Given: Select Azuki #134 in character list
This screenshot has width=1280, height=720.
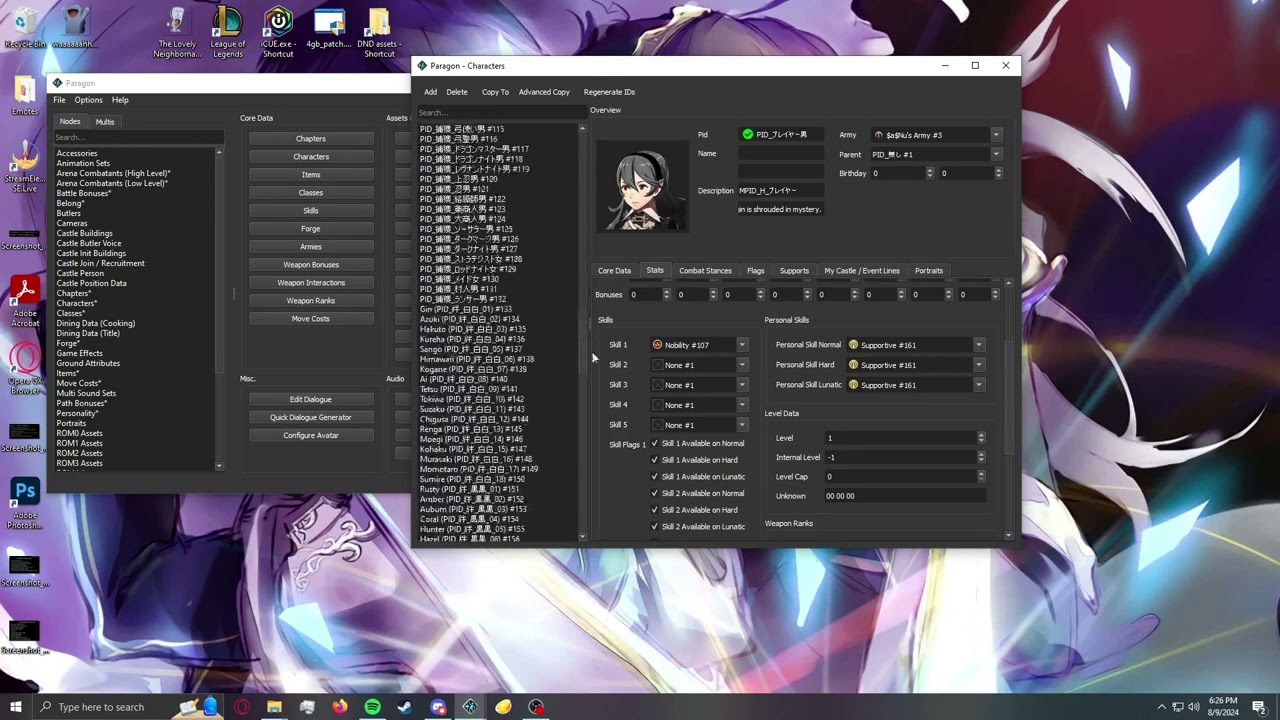Looking at the screenshot, I should coord(470,319).
